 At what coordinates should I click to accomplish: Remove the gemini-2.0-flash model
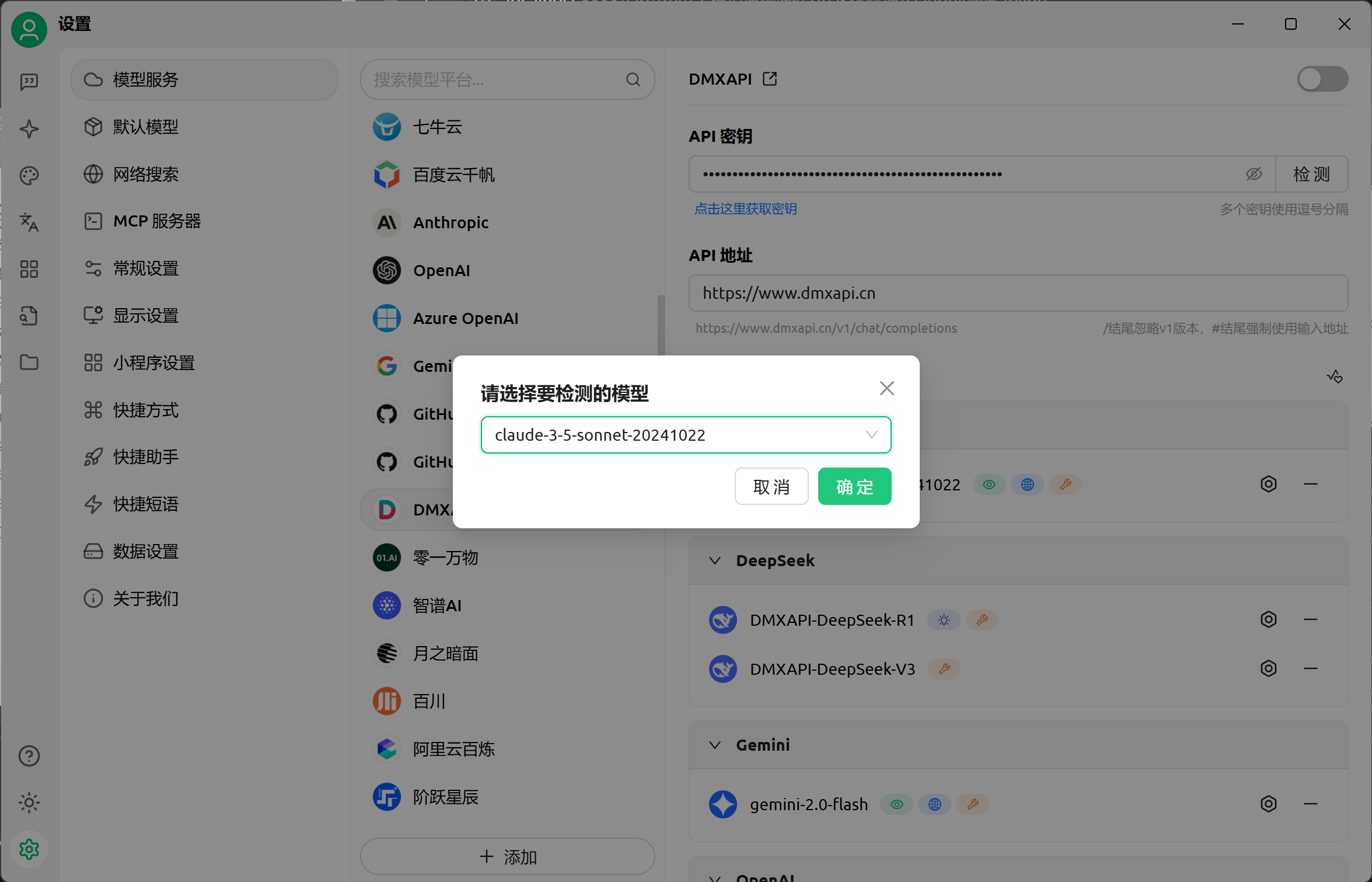click(x=1311, y=804)
